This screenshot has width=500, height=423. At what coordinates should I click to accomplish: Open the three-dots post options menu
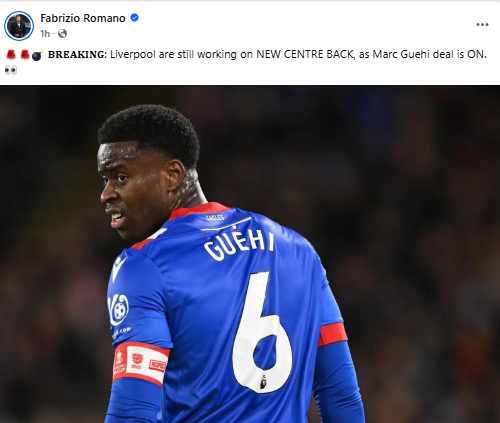point(482,25)
